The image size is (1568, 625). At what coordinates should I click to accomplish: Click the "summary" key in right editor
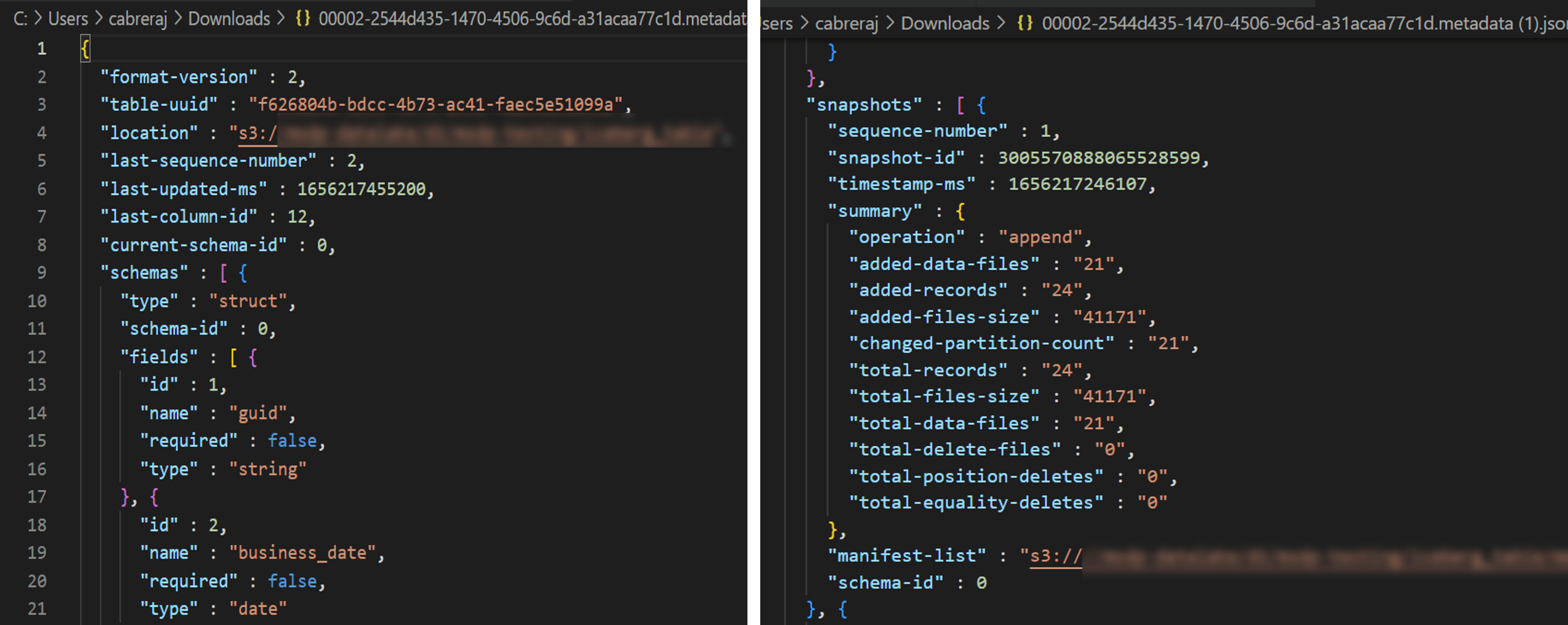tap(875, 211)
